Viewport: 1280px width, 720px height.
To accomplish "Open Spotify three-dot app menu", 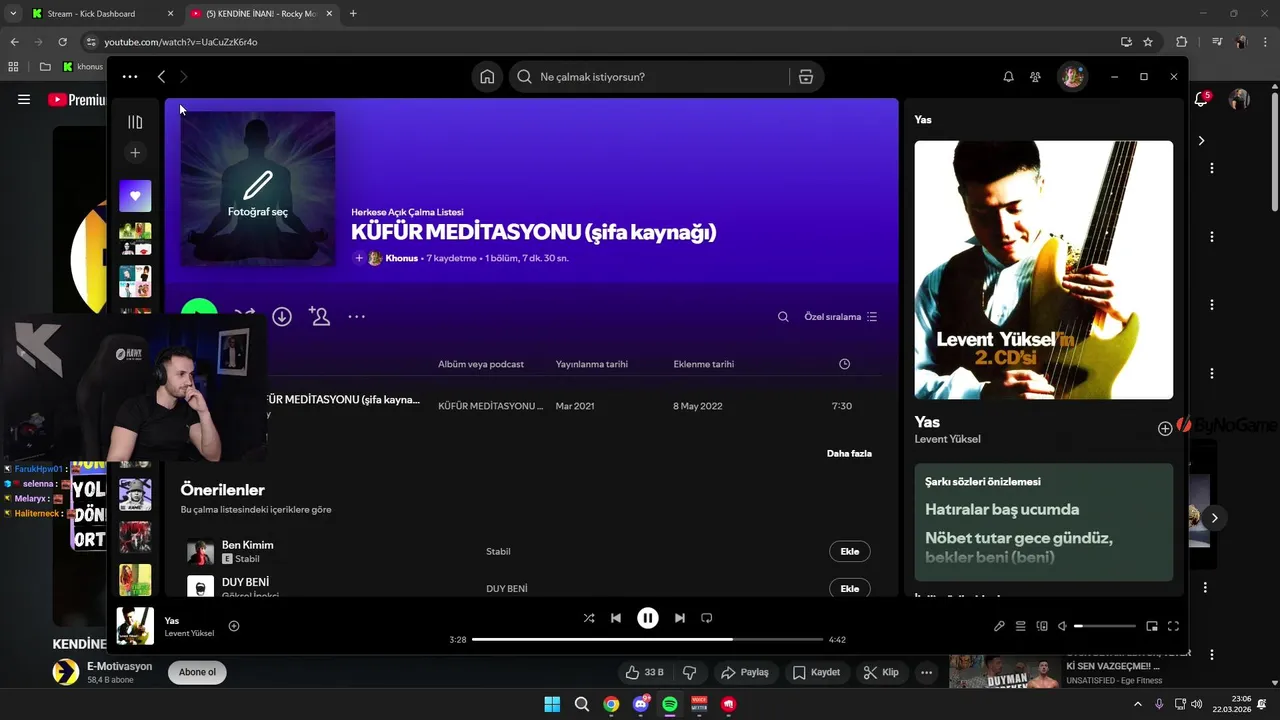I will pyautogui.click(x=130, y=77).
